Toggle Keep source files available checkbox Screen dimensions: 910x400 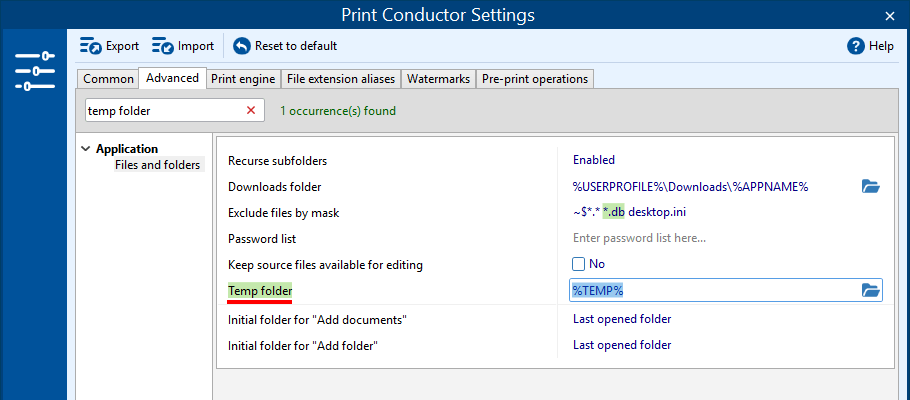pos(579,264)
